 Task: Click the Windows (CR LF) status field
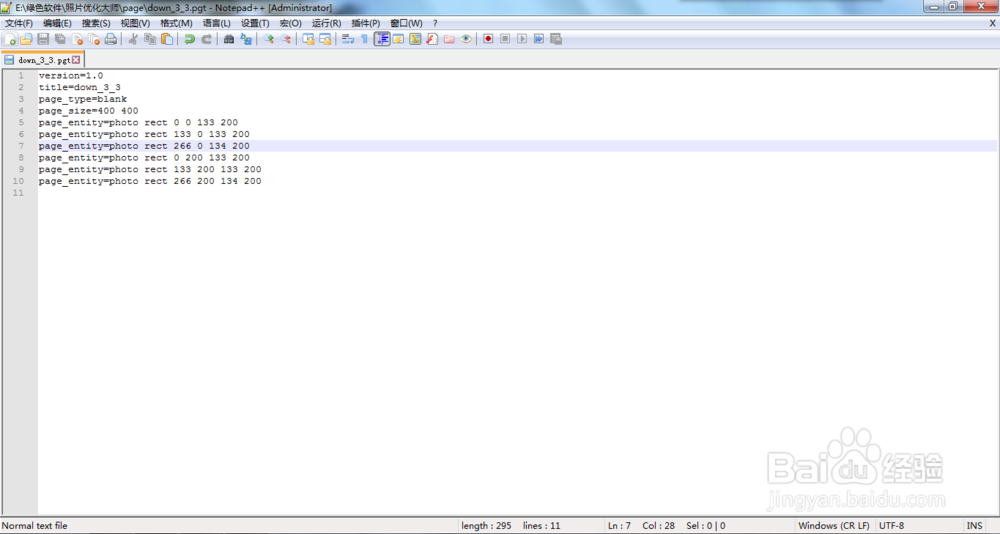[x=834, y=526]
